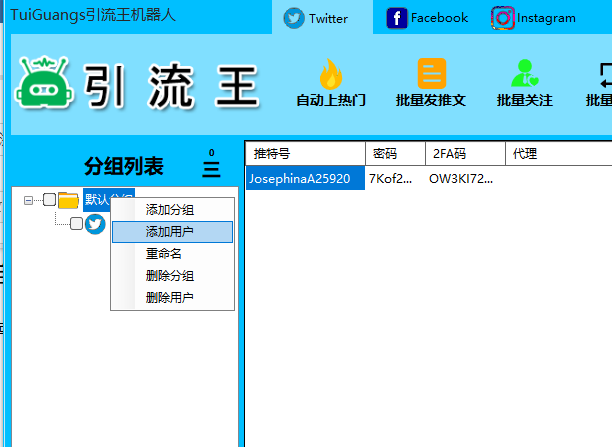
Task: Switch to the Twitter tab
Action: 317,18
